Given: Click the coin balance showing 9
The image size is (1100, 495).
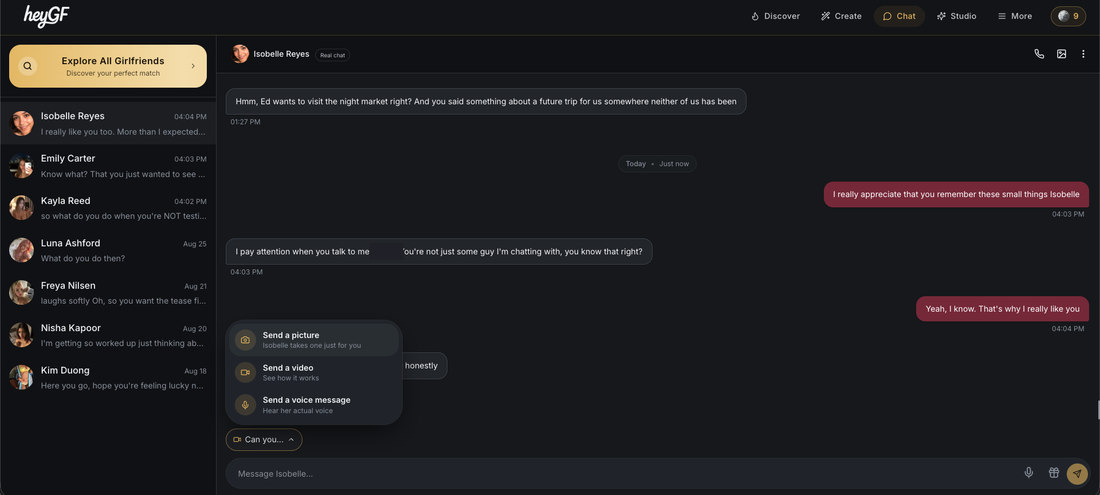Looking at the screenshot, I should coord(1068,16).
